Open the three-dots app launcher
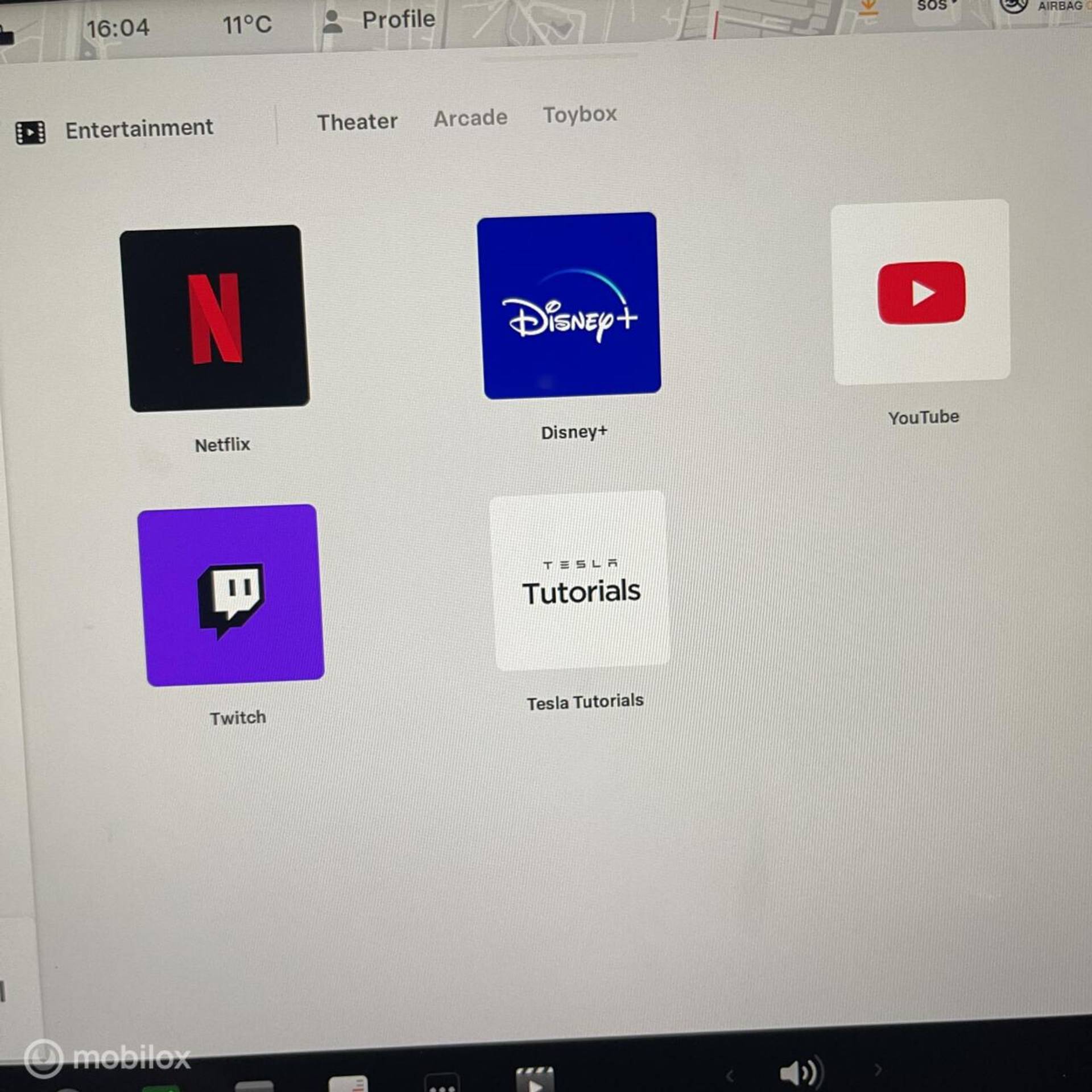1092x1092 pixels. pos(441,1084)
